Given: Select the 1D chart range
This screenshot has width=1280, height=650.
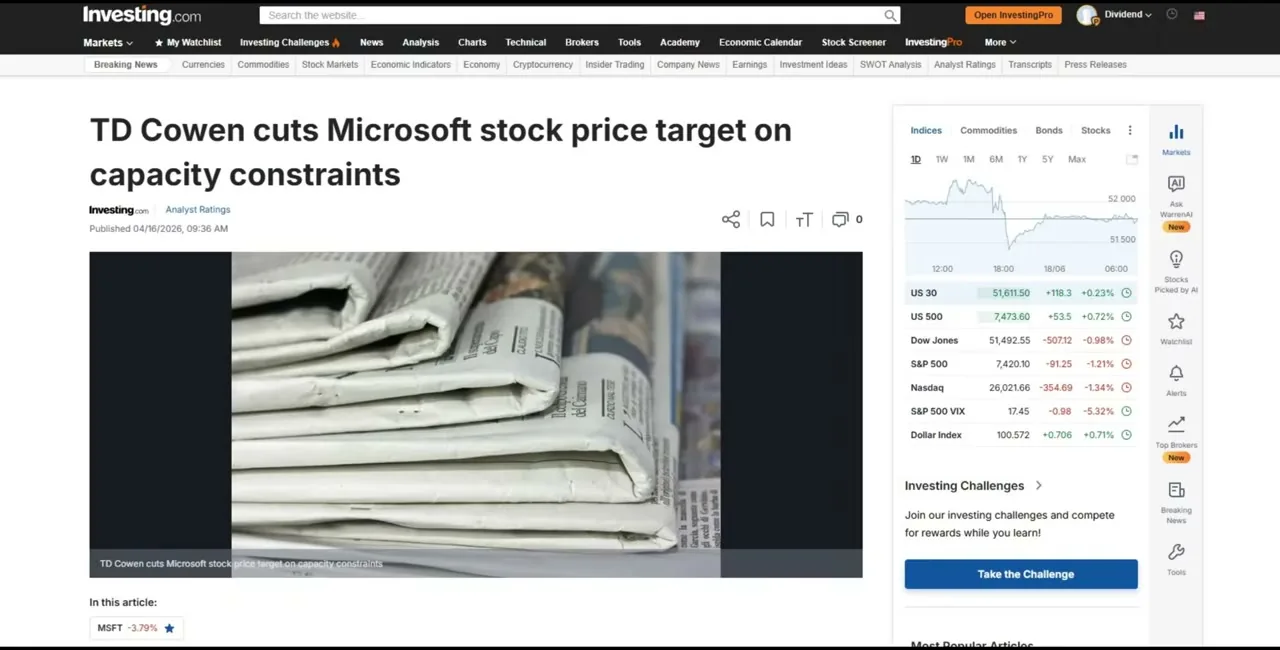Looking at the screenshot, I should [916, 159].
